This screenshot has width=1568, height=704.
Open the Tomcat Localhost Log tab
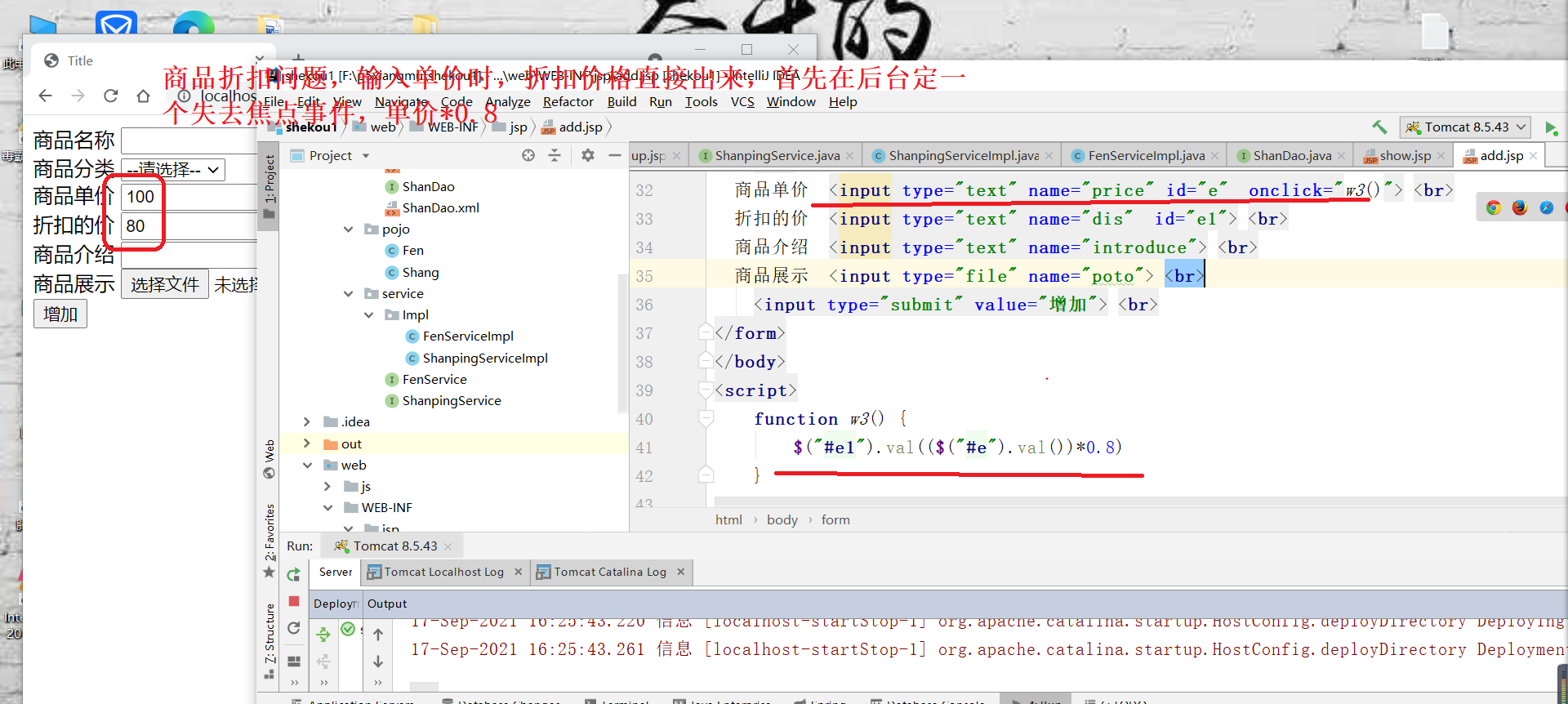(x=443, y=572)
